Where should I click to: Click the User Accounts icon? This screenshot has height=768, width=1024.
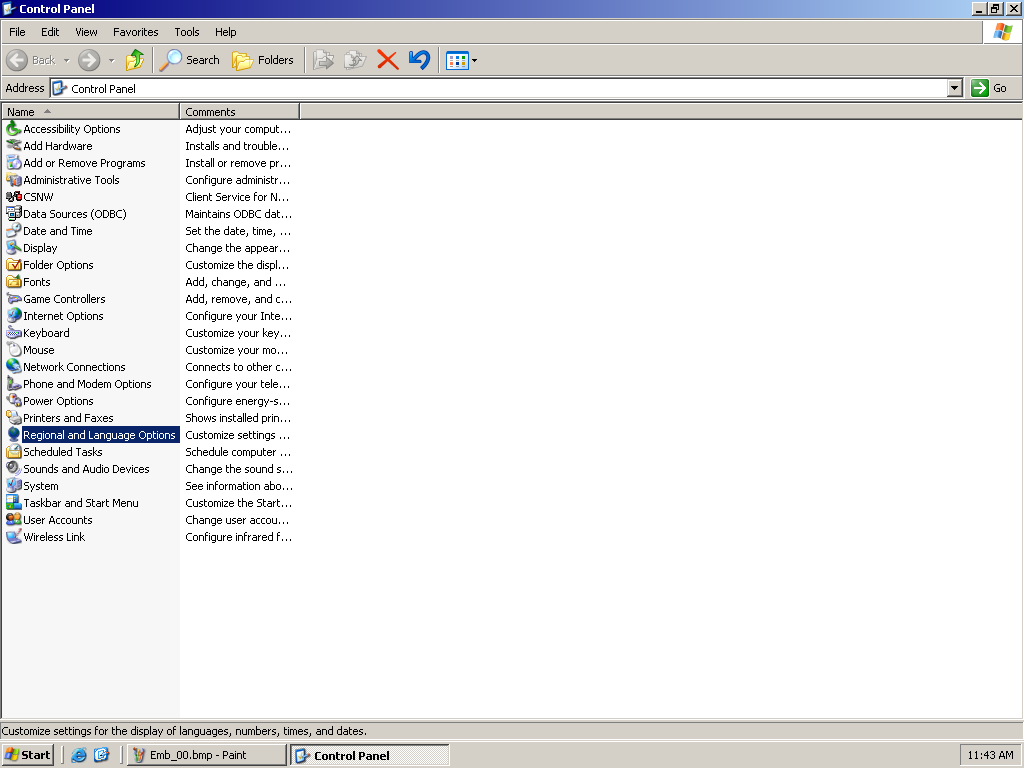pyautogui.click(x=14, y=519)
